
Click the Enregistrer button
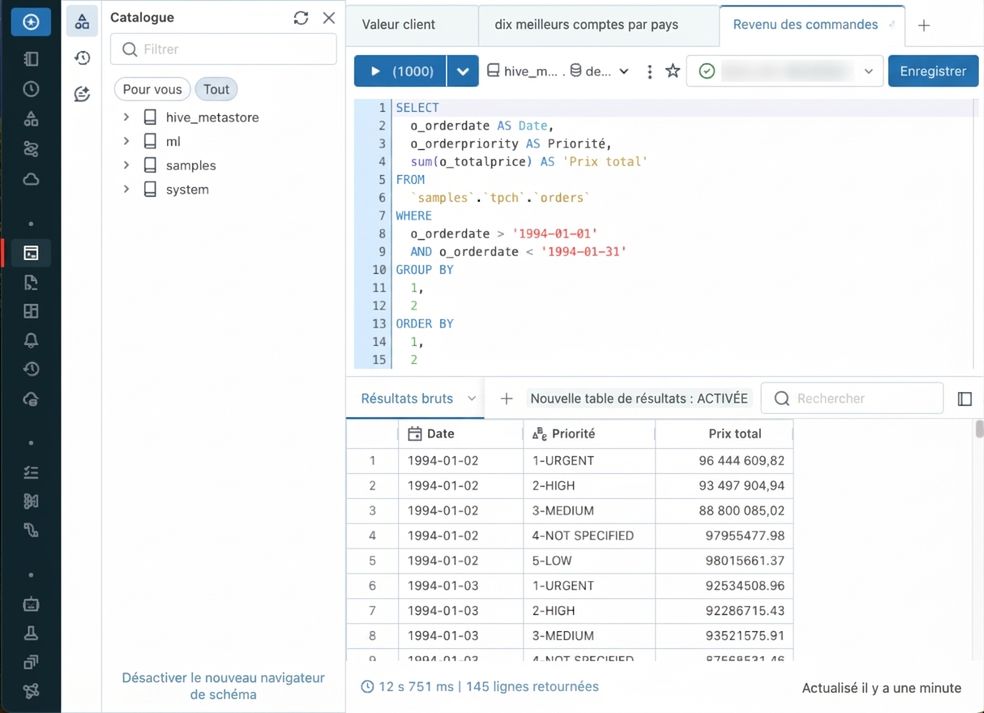tap(933, 71)
